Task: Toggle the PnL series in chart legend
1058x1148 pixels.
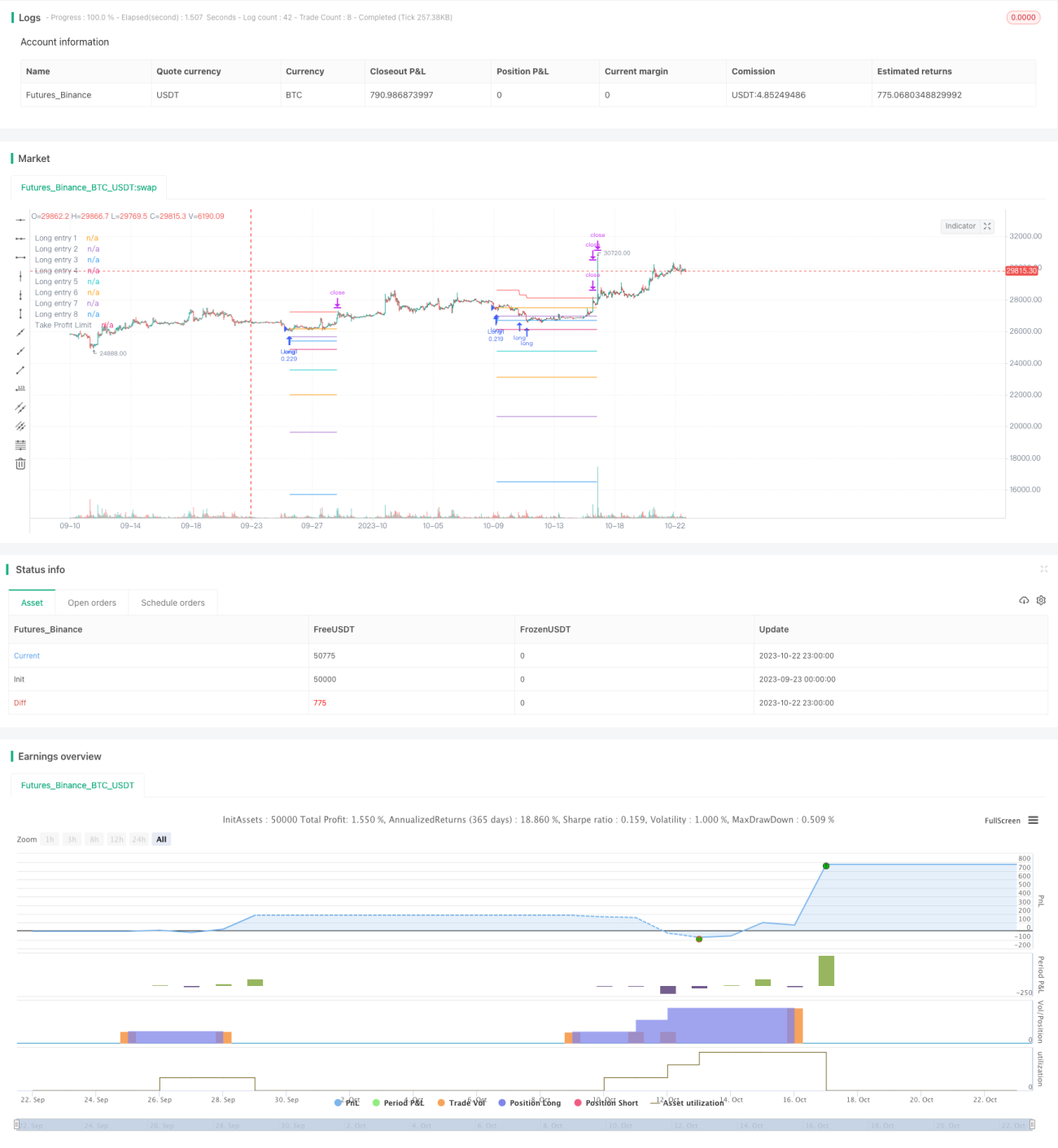Action: 347,1102
